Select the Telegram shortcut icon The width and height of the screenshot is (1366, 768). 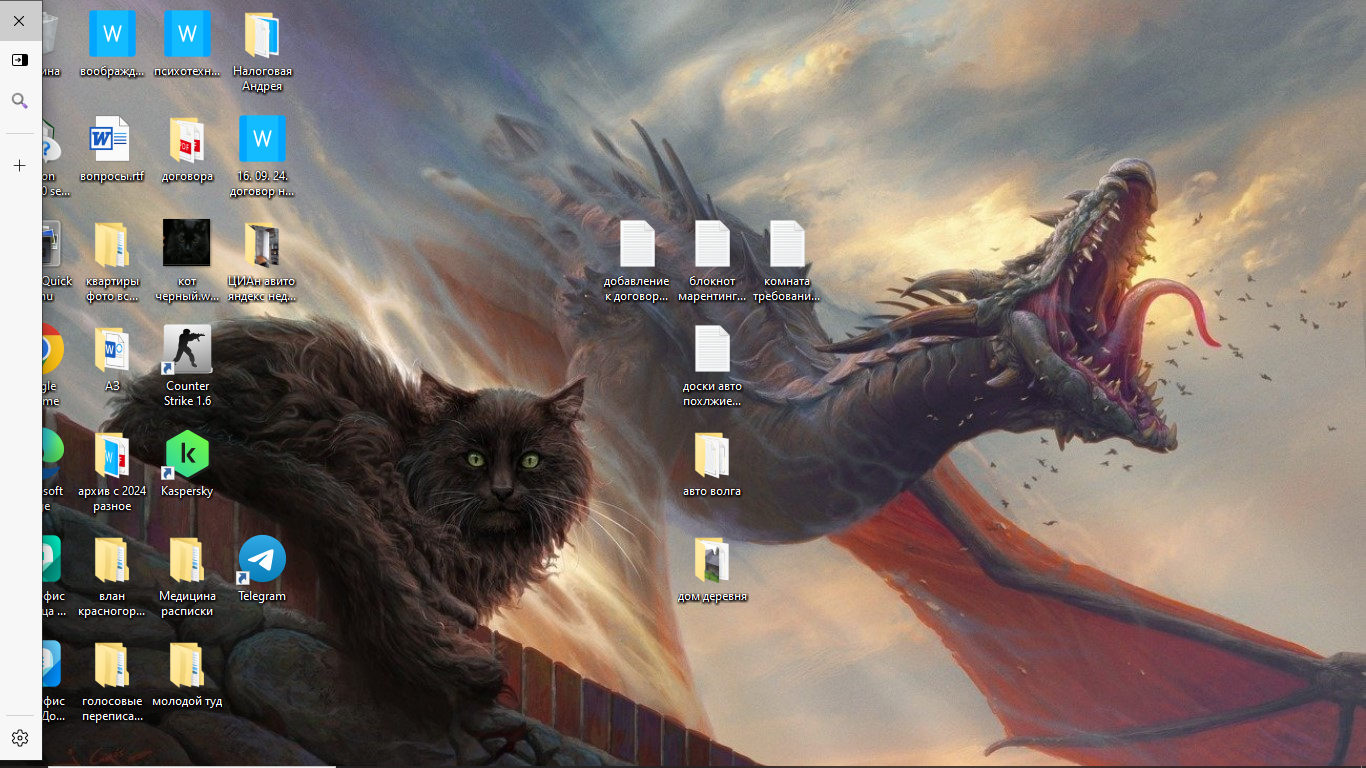[262, 559]
